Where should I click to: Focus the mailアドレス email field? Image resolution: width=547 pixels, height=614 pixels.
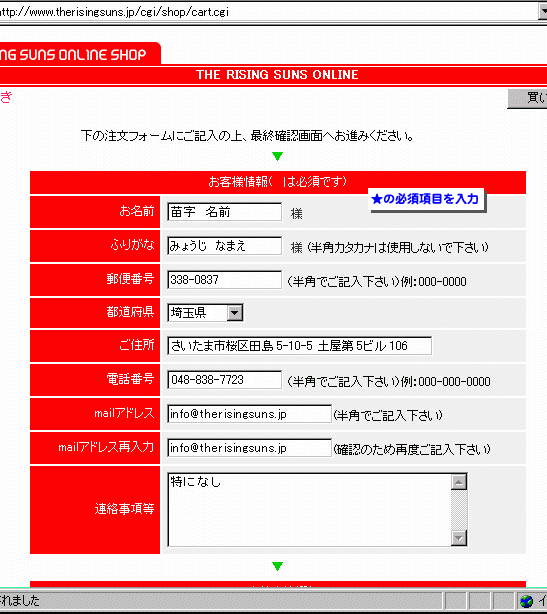[x=249, y=414]
